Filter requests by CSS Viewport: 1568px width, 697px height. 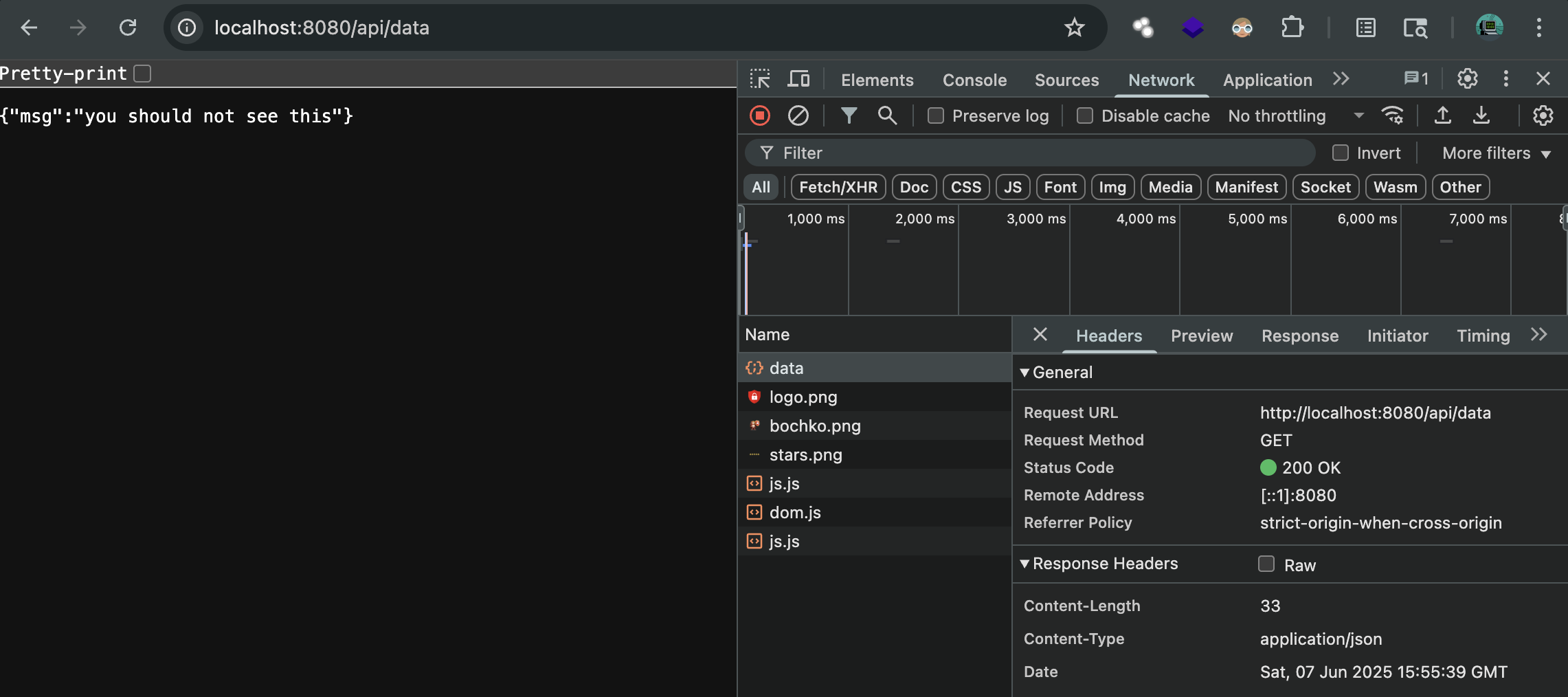[x=966, y=187]
